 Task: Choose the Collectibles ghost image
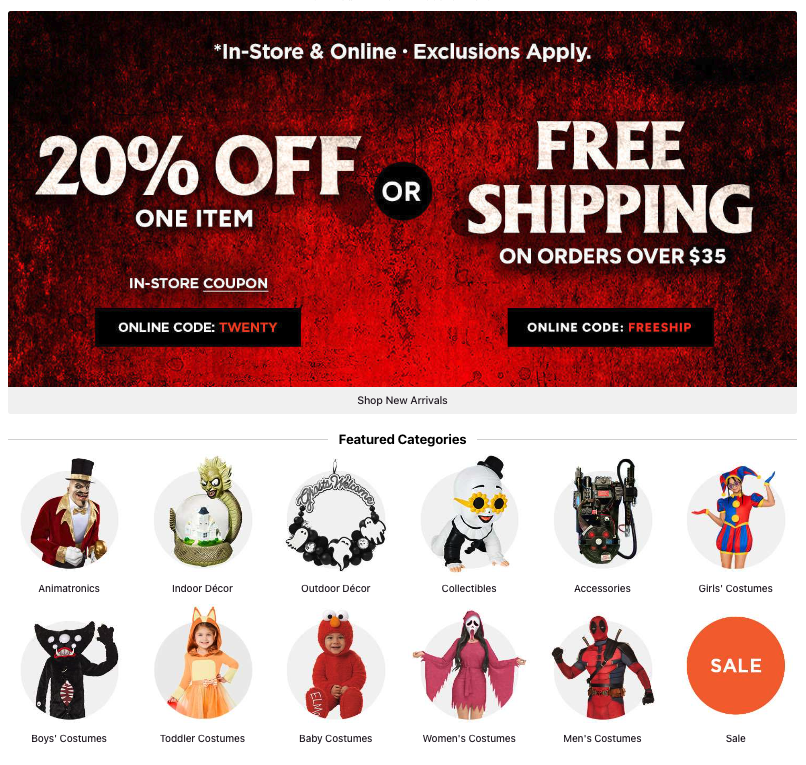point(469,514)
